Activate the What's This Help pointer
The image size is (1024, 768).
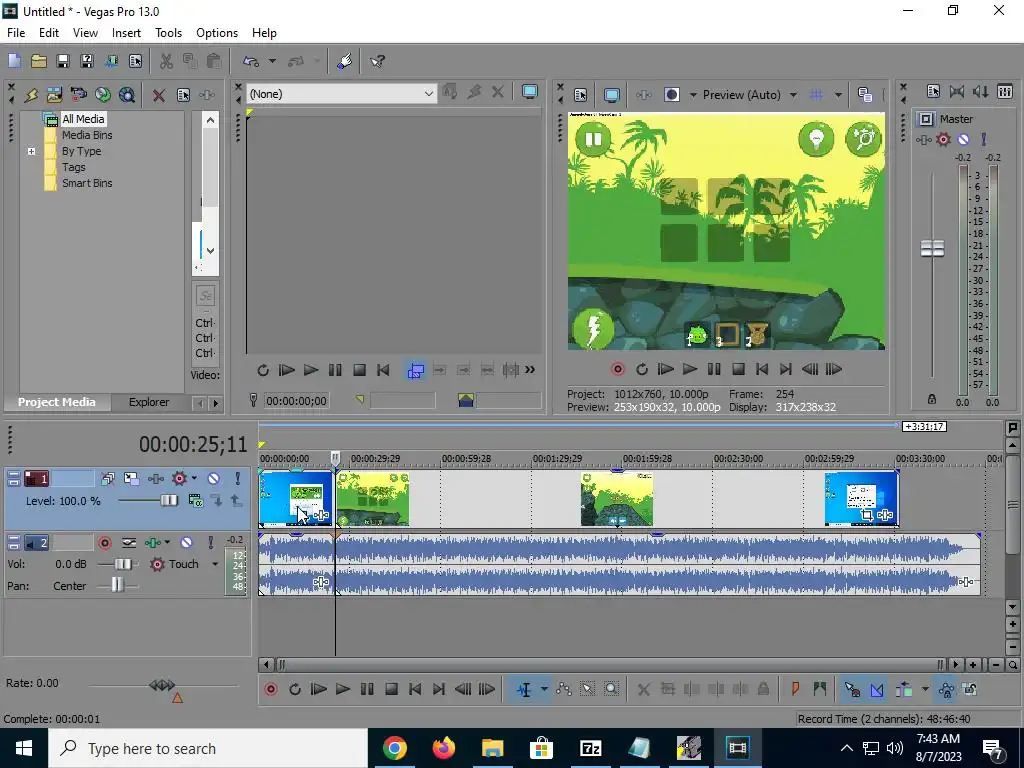click(x=377, y=61)
